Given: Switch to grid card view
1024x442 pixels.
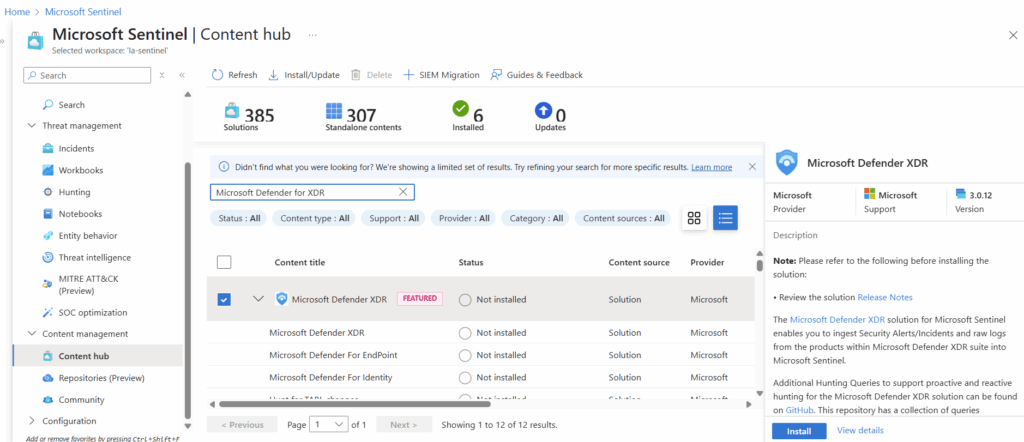Looking at the screenshot, I should (694, 218).
